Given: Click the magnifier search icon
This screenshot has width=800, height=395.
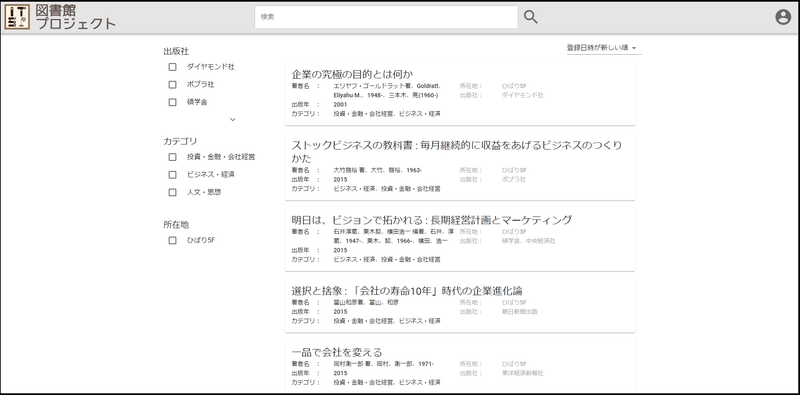Looking at the screenshot, I should (x=531, y=17).
